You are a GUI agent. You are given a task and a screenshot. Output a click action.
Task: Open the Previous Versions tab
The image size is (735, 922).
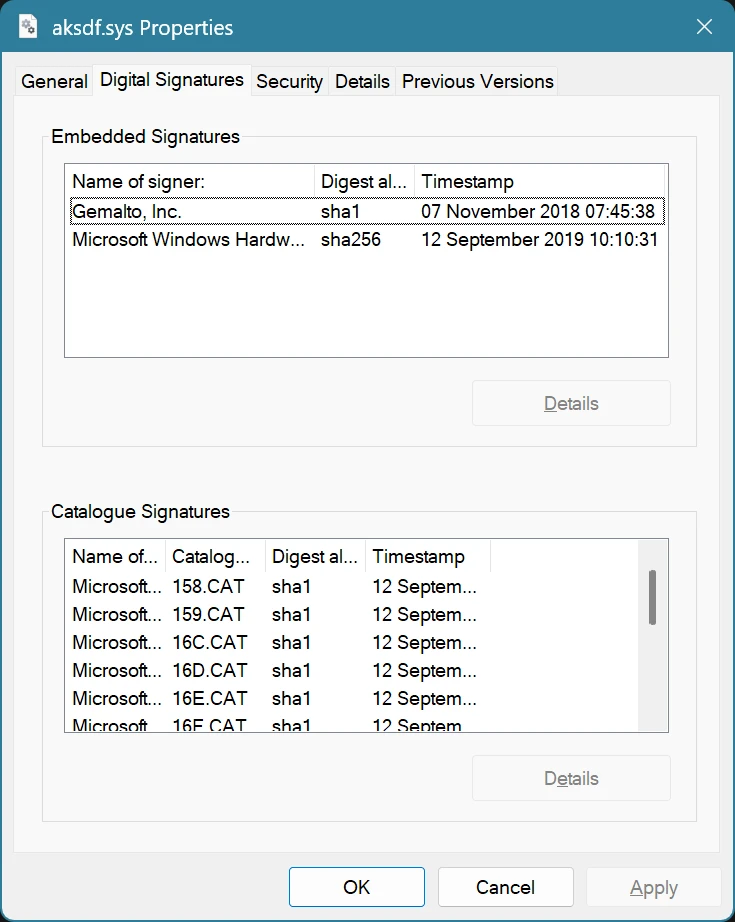pos(477,81)
